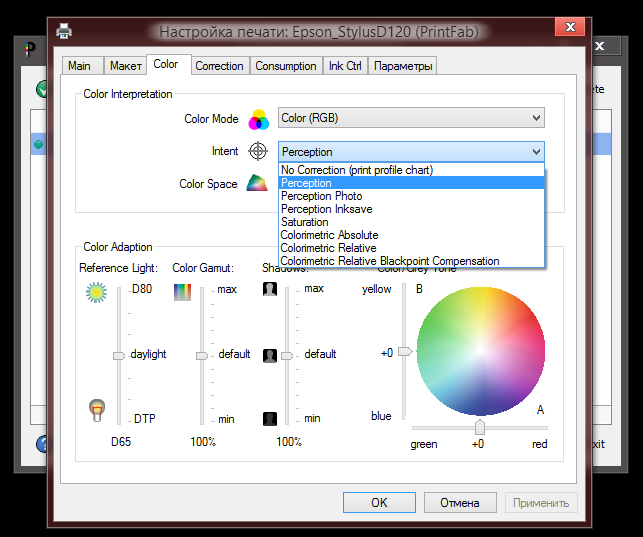Click the yellow-blue B slider handle

pyautogui.click(x=405, y=351)
